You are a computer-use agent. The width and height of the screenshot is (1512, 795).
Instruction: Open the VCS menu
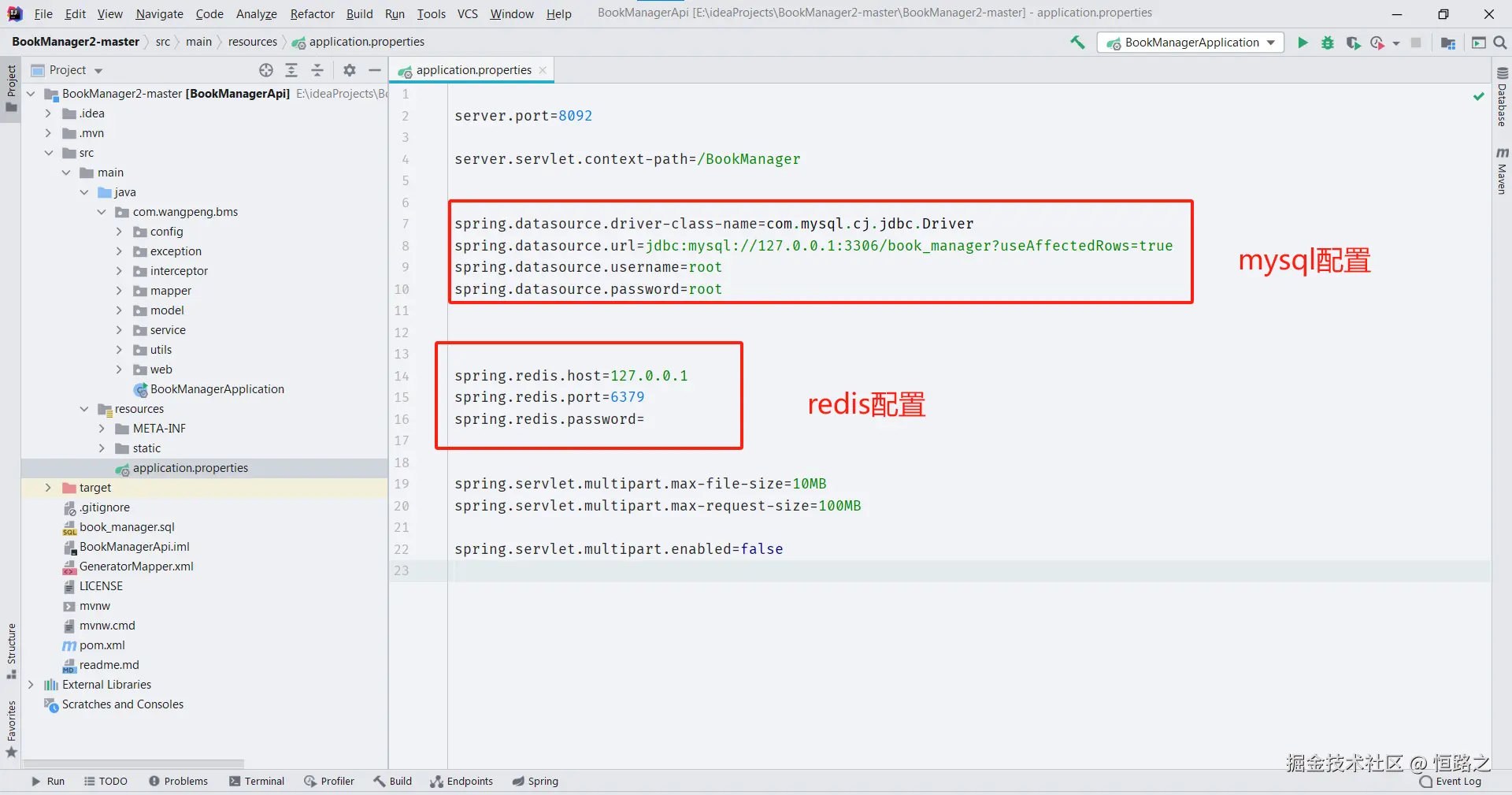click(467, 13)
